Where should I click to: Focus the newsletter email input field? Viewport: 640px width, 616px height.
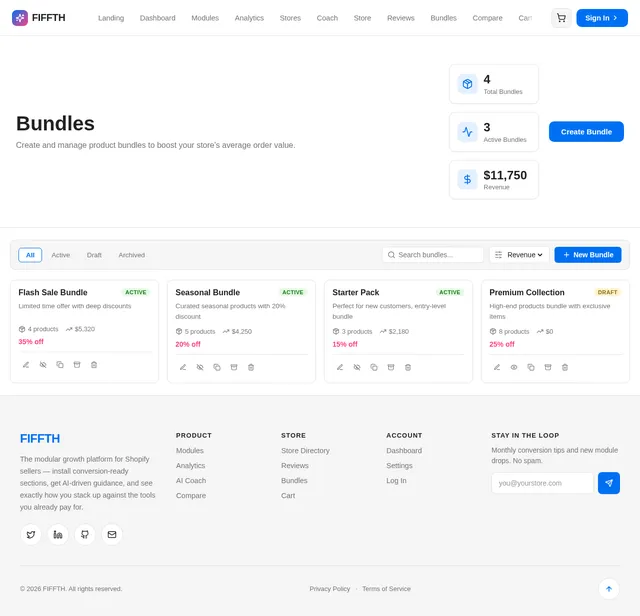(x=542, y=483)
